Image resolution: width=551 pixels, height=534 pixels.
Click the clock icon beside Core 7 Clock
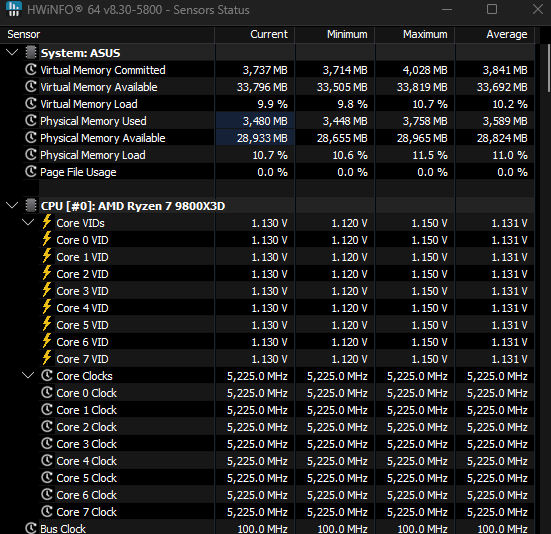pos(47,512)
